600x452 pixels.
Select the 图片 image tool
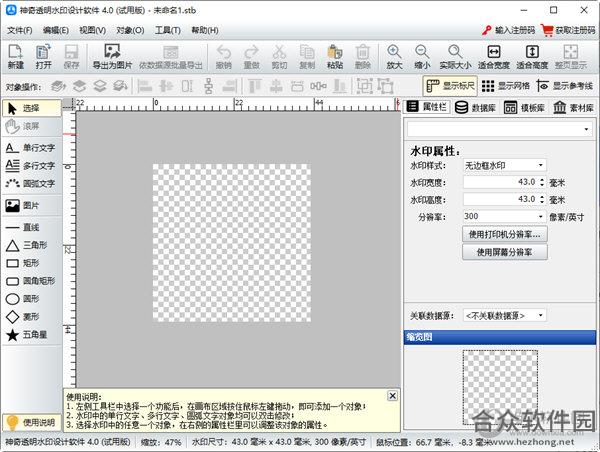pos(32,206)
